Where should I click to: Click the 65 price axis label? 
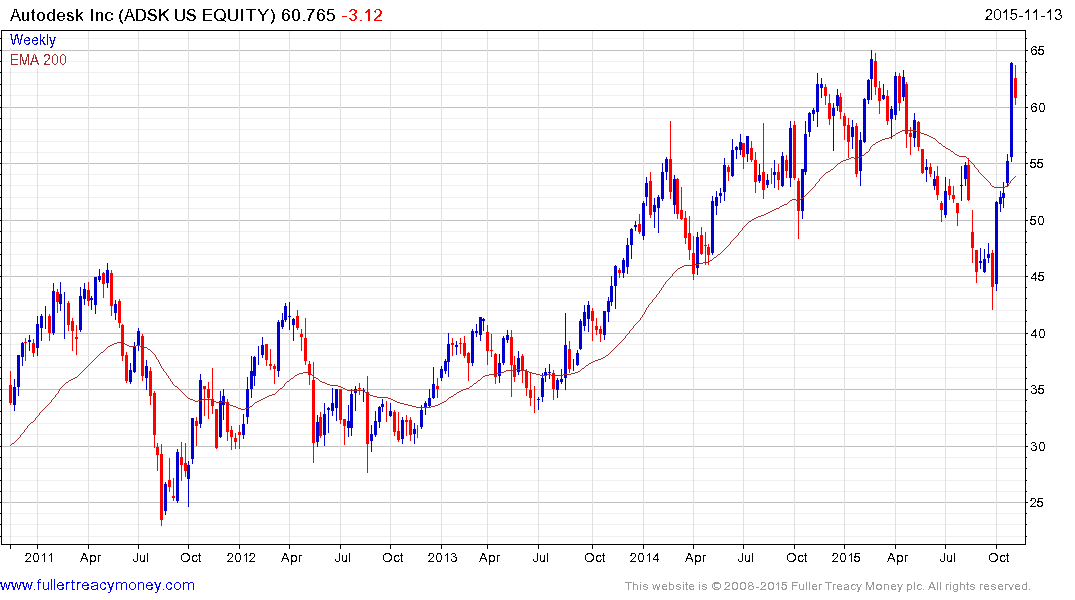[1037, 51]
